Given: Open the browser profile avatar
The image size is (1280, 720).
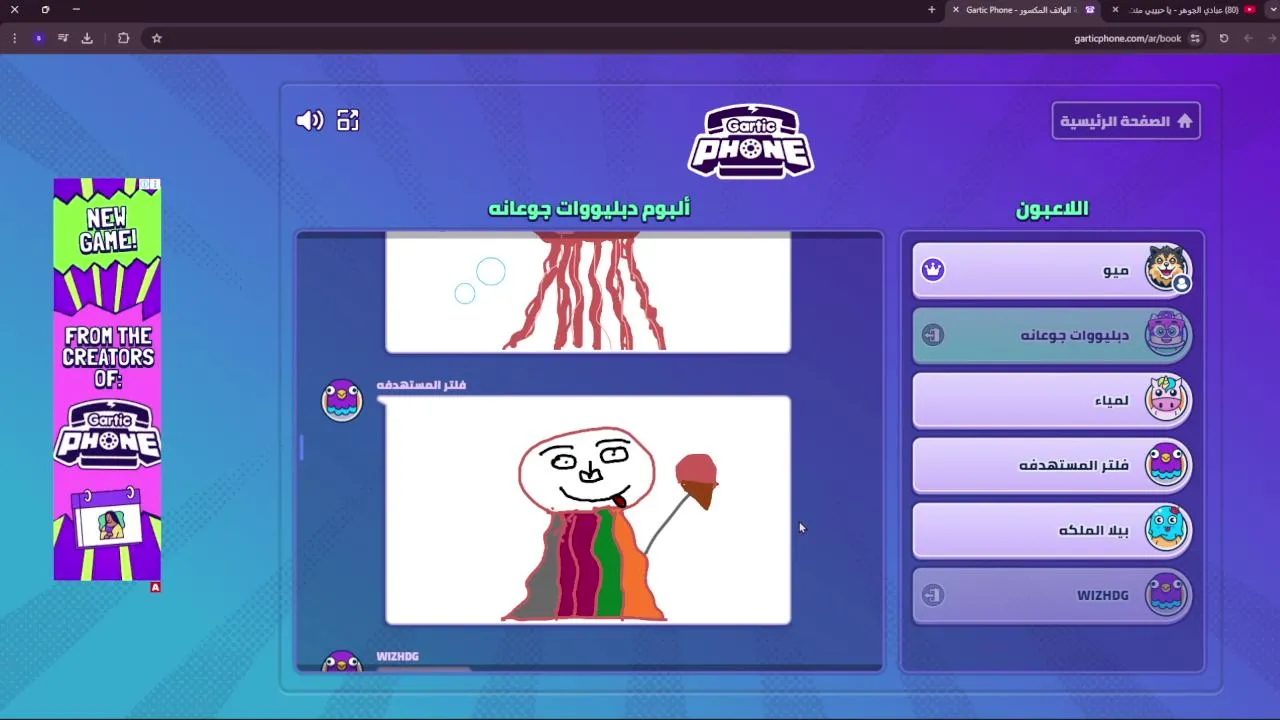Looking at the screenshot, I should pyautogui.click(x=38, y=38).
